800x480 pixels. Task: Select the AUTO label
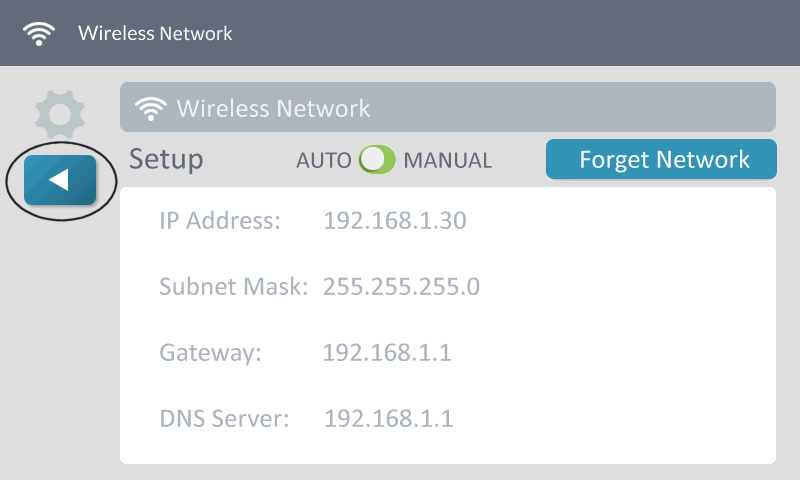(x=324, y=160)
